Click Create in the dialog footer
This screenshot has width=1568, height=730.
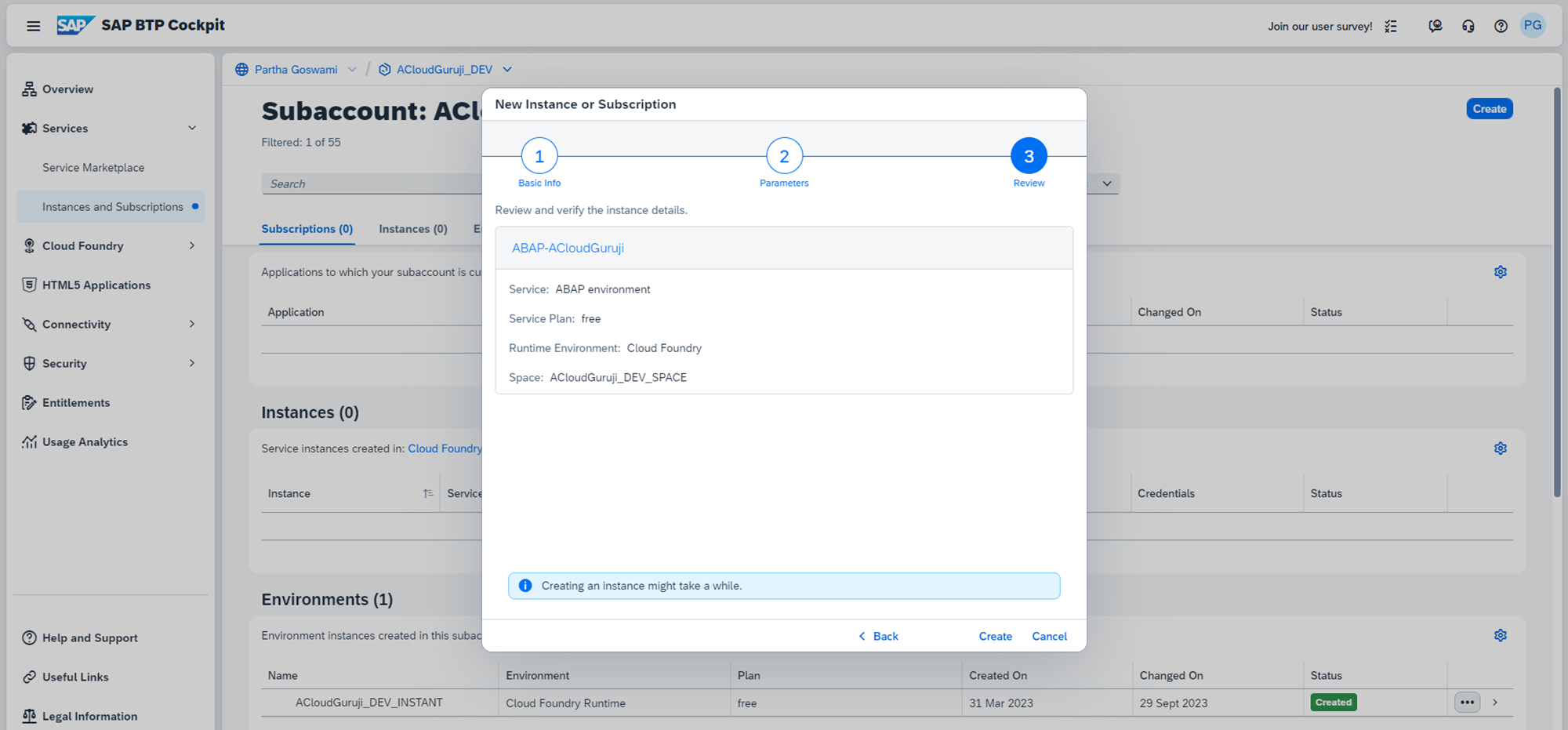(x=995, y=636)
